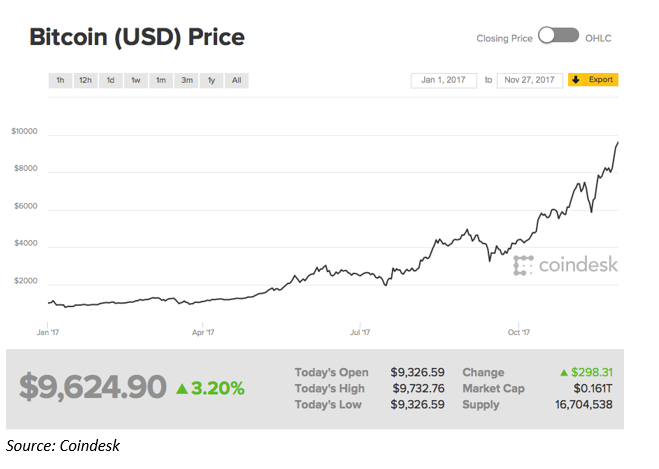
Task: Select the 1h time range
Action: 60,80
